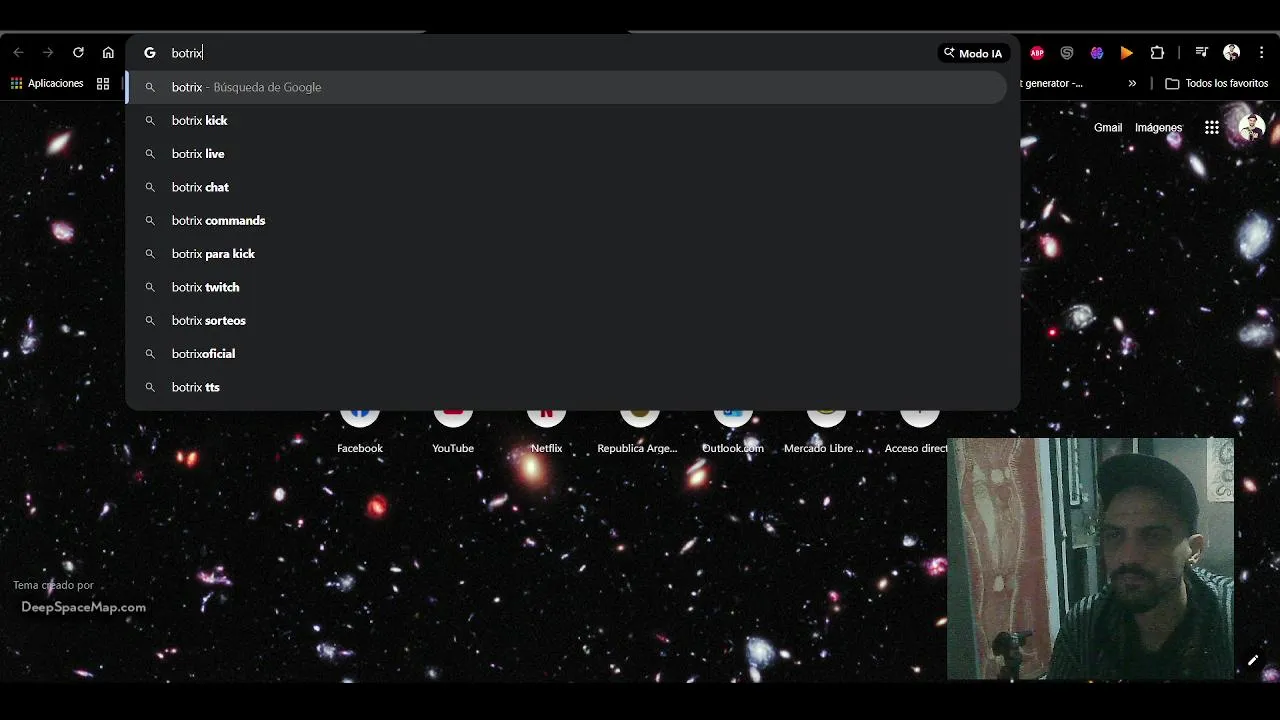Open the Mercado Libre shortcut

(x=824, y=430)
